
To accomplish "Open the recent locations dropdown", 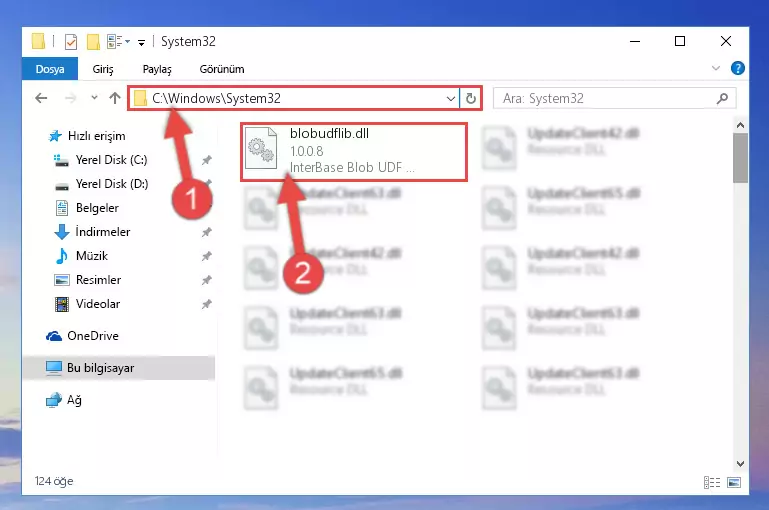I will pos(94,98).
